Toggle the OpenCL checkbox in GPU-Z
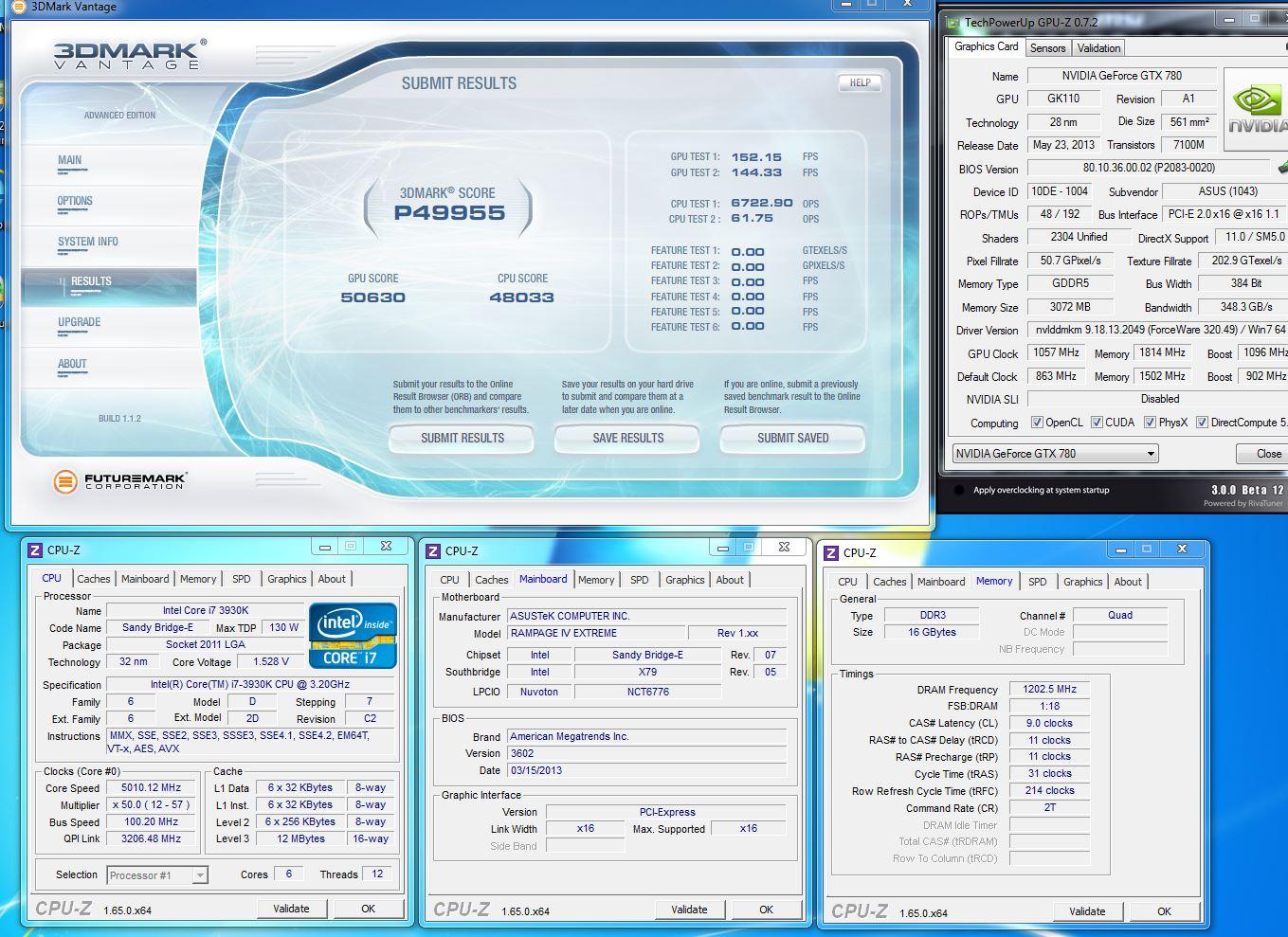Screen dimensions: 1288x937 tap(1037, 423)
